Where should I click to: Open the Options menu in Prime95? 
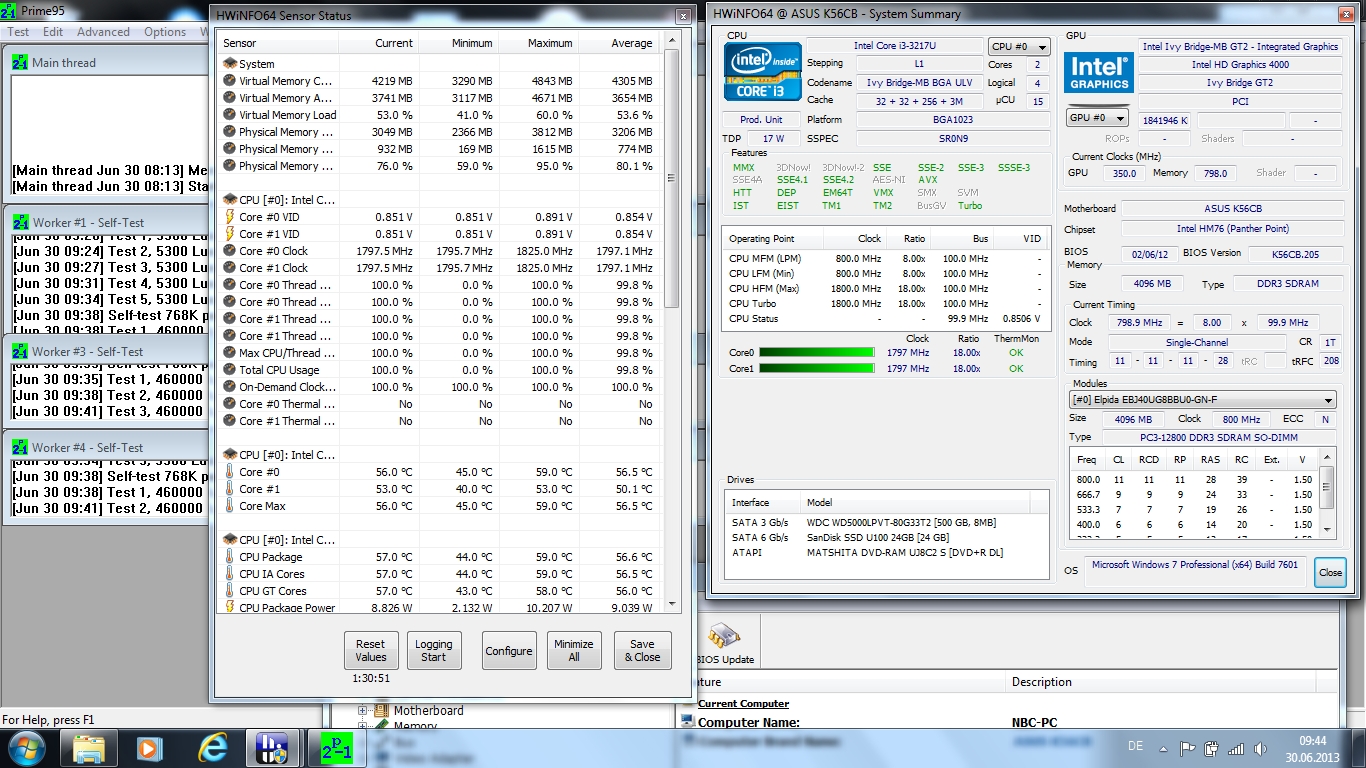(165, 32)
